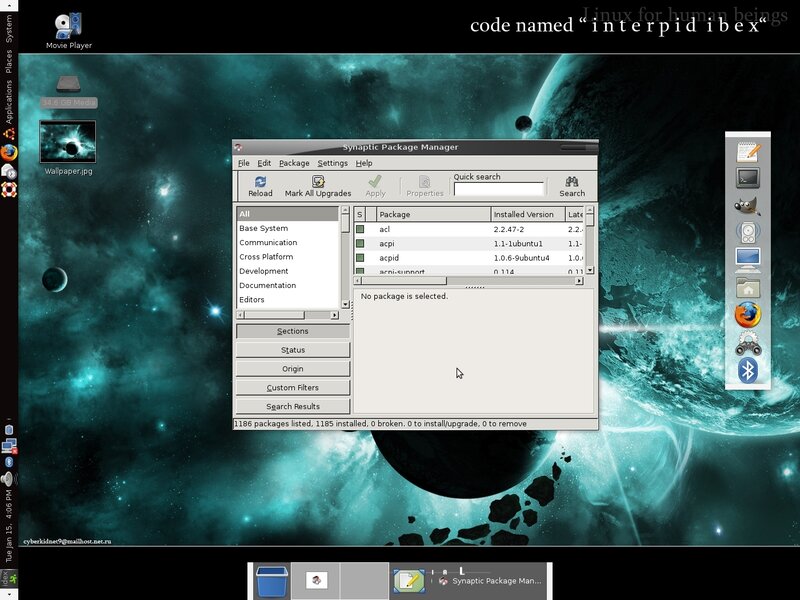This screenshot has height=600, width=800.
Task: Click the Search Results button
Action: point(293,407)
